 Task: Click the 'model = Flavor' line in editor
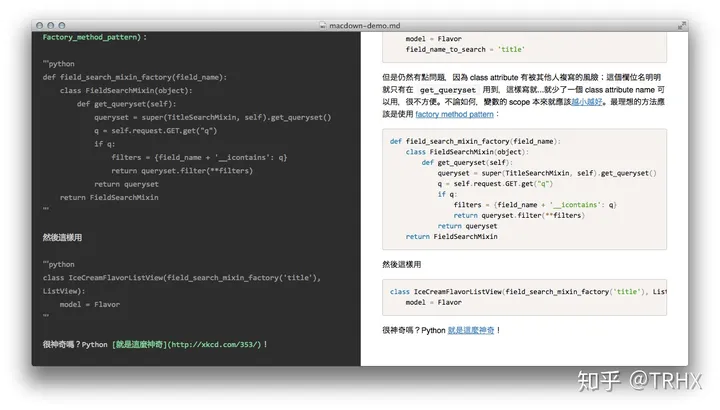point(90,304)
